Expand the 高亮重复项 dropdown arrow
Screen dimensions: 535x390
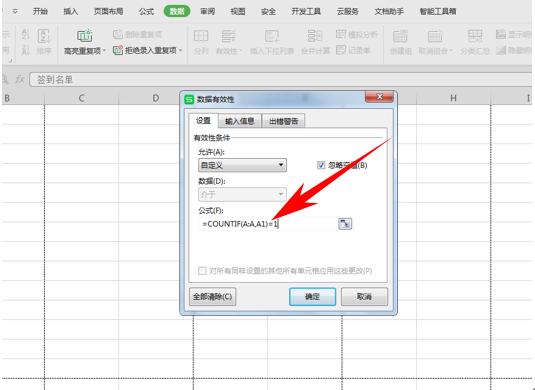pos(104,51)
